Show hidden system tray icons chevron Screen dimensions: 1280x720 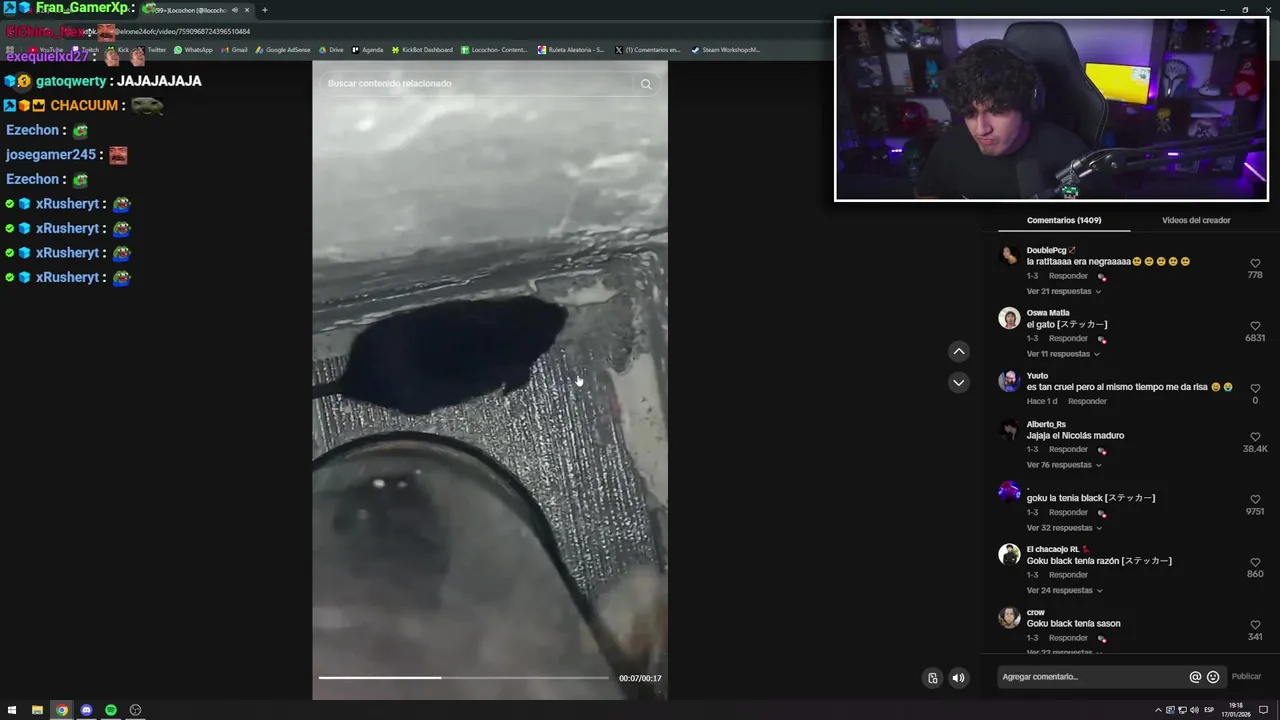1159,710
